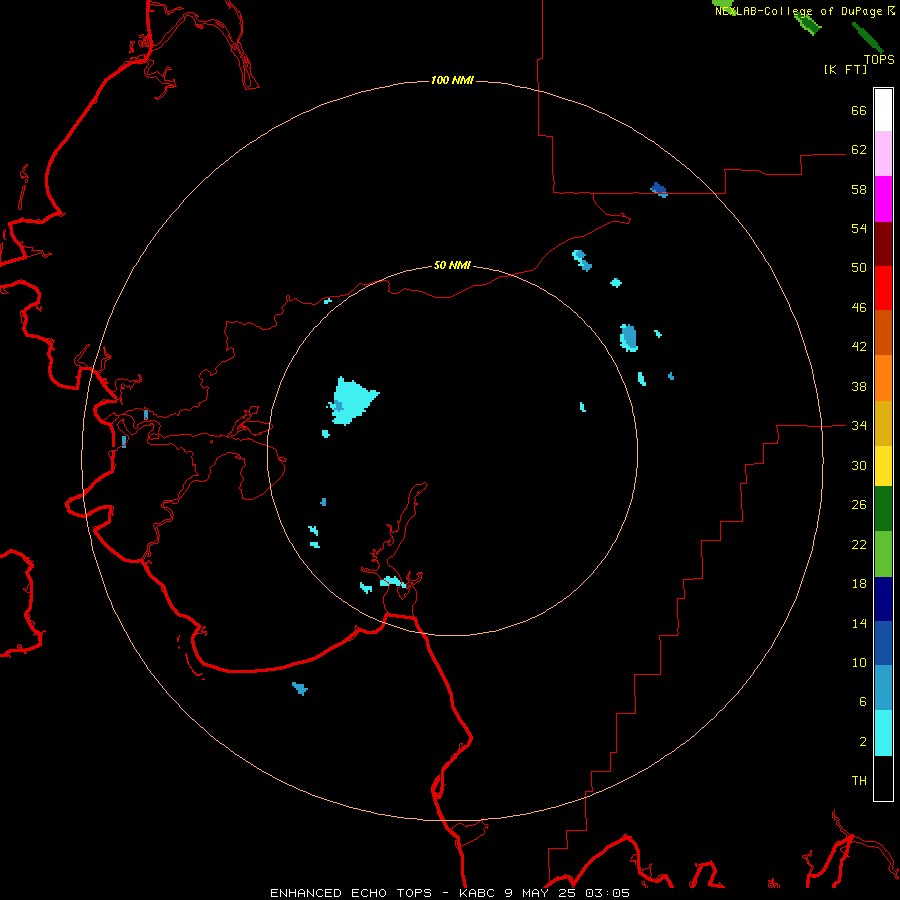Image resolution: width=900 pixels, height=900 pixels.
Task: Click the light pink legend swatch beside 62
Action: tap(883, 154)
